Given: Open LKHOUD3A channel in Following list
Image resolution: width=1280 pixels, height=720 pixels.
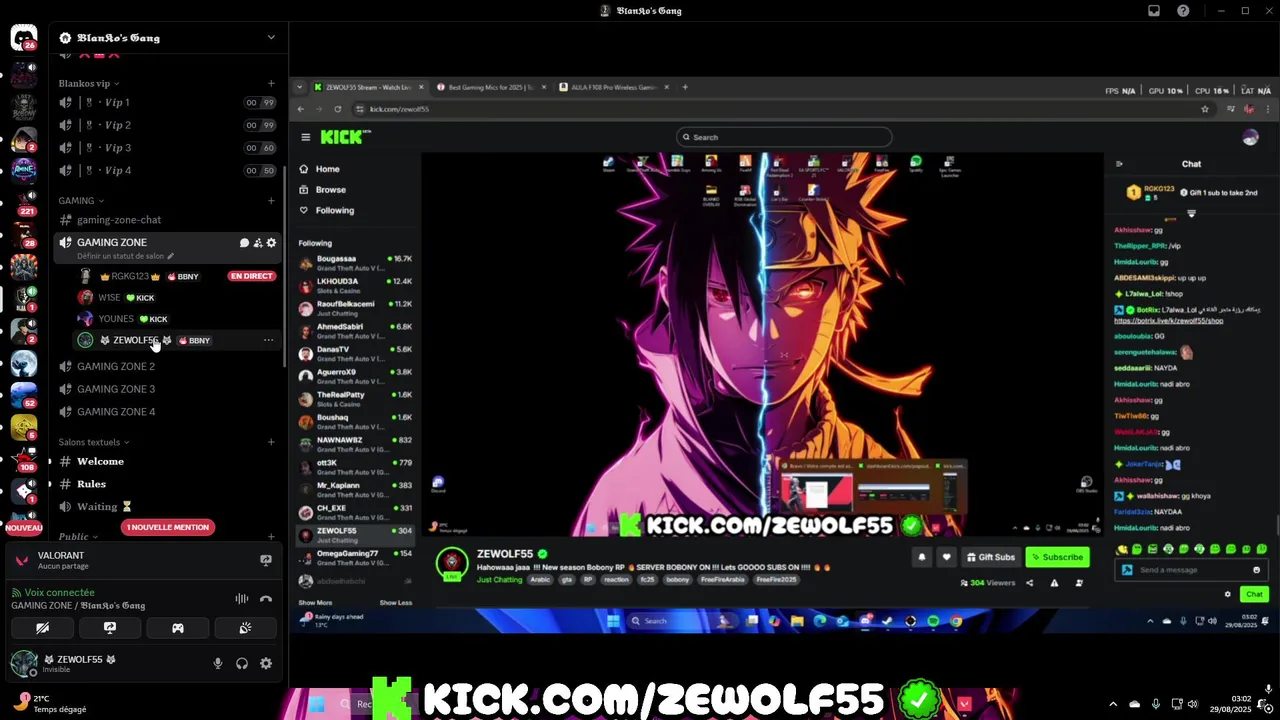Looking at the screenshot, I should (x=356, y=285).
